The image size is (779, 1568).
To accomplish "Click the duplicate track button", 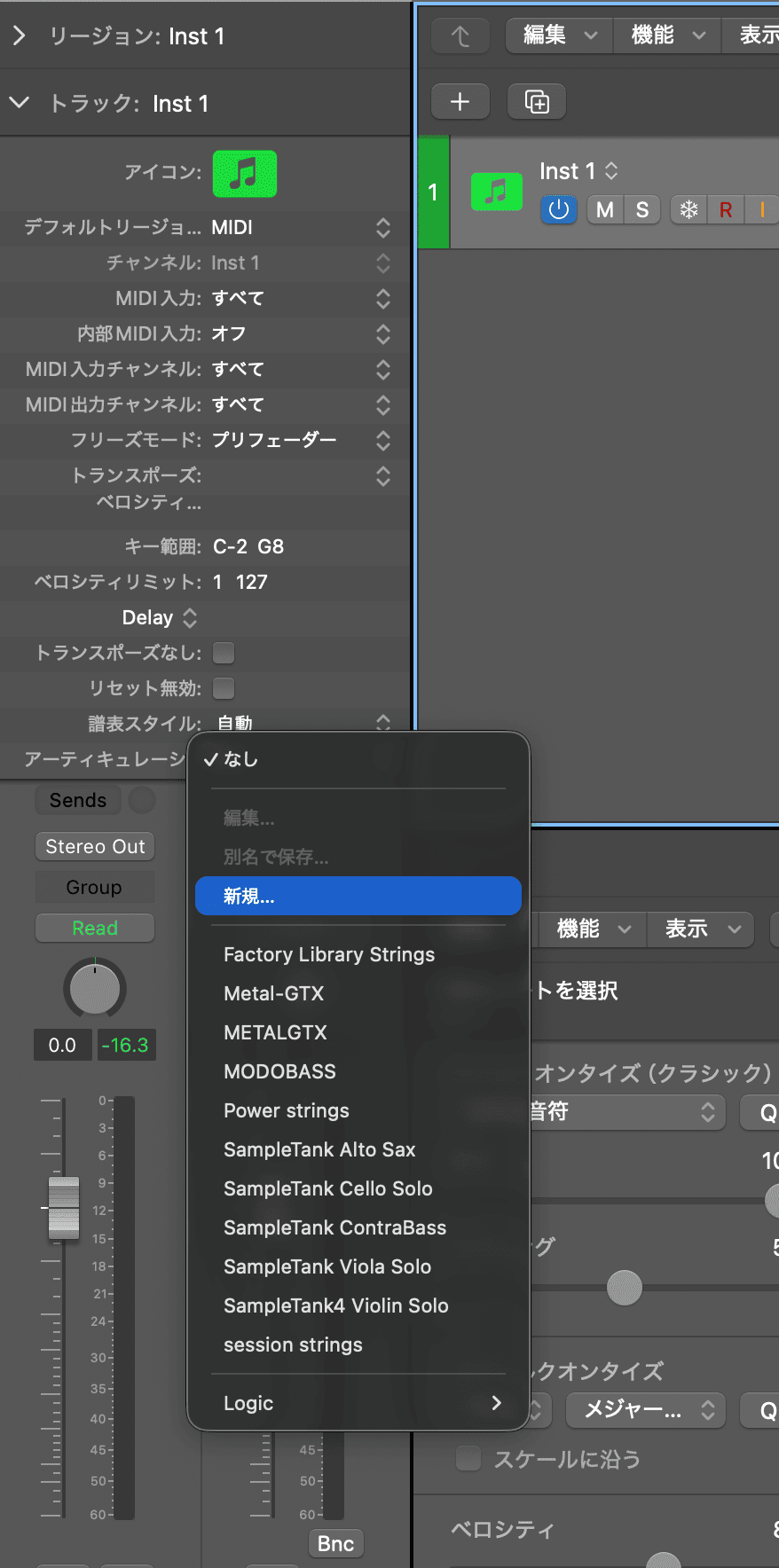I will click(x=537, y=101).
